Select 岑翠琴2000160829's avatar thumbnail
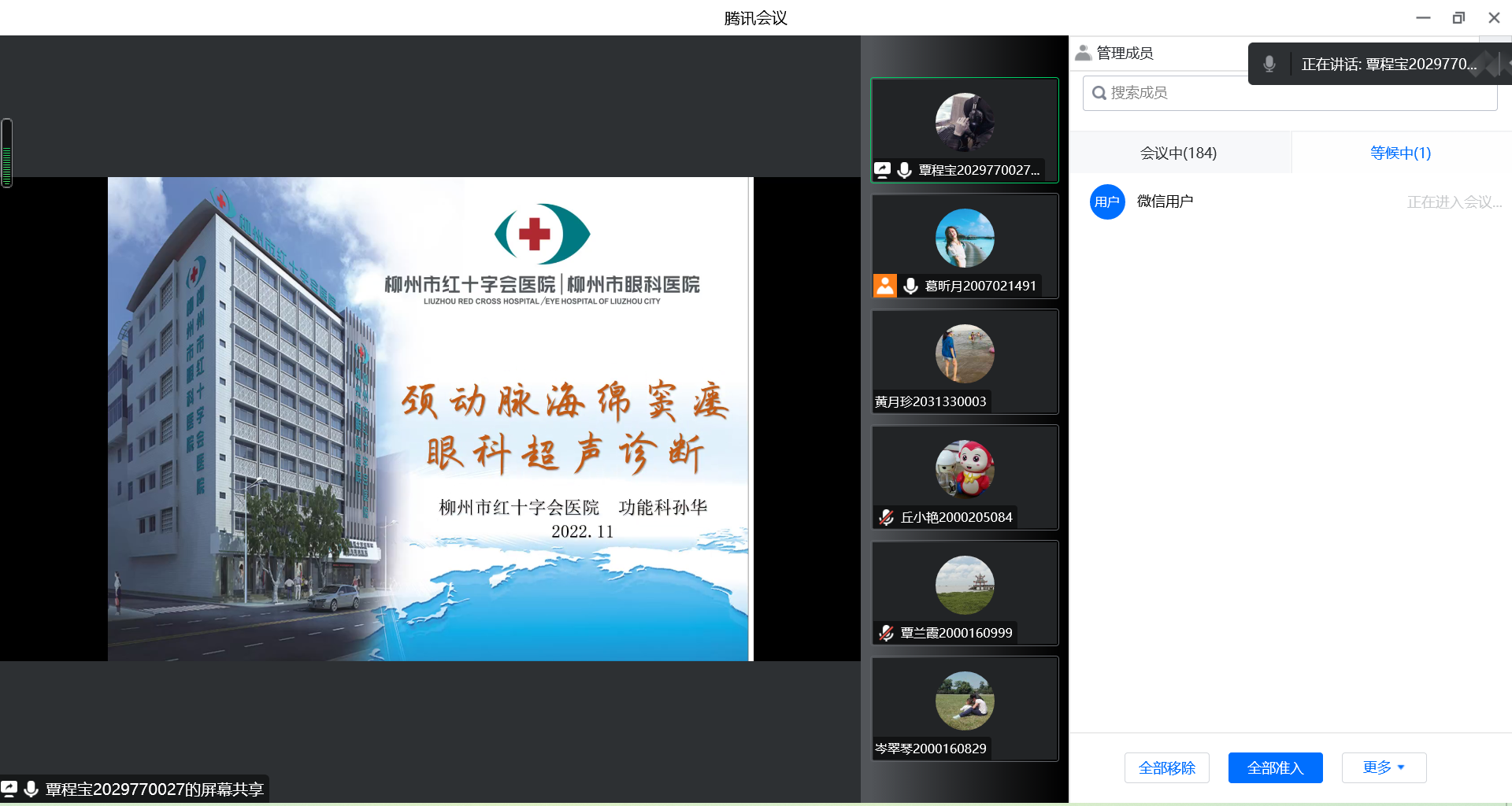This screenshot has width=1512, height=806. [x=965, y=701]
